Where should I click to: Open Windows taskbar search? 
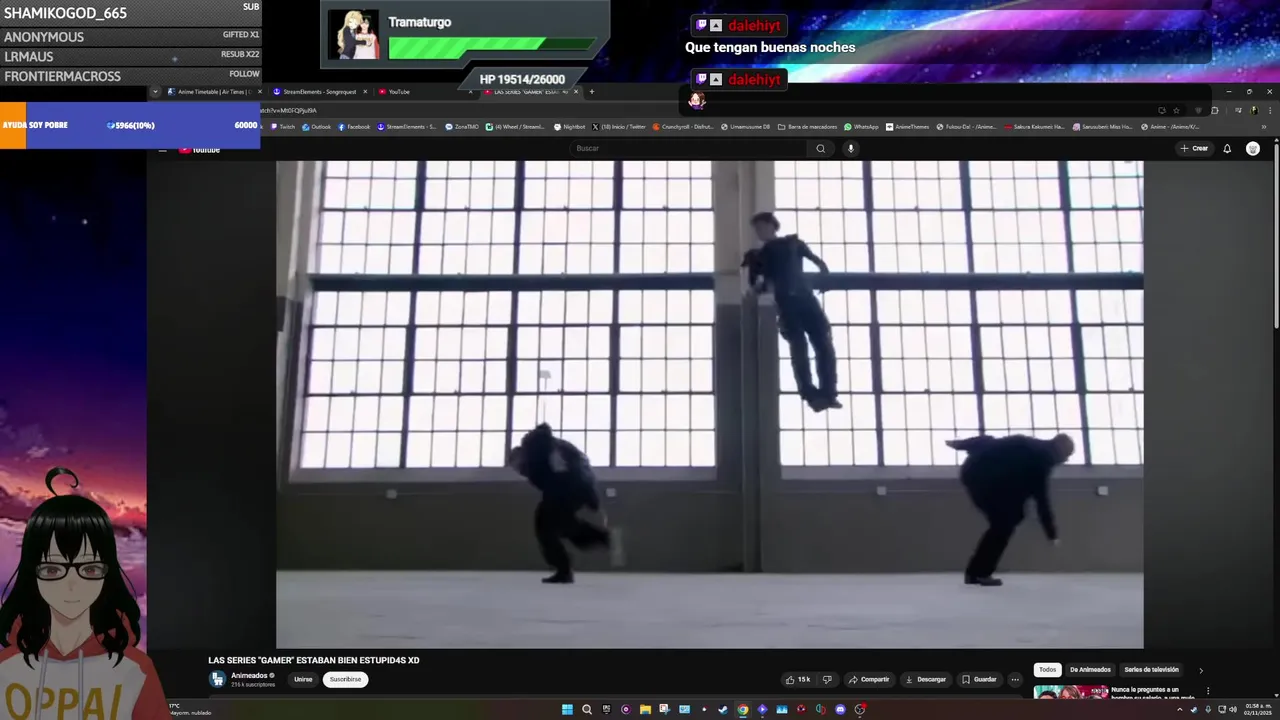(587, 709)
